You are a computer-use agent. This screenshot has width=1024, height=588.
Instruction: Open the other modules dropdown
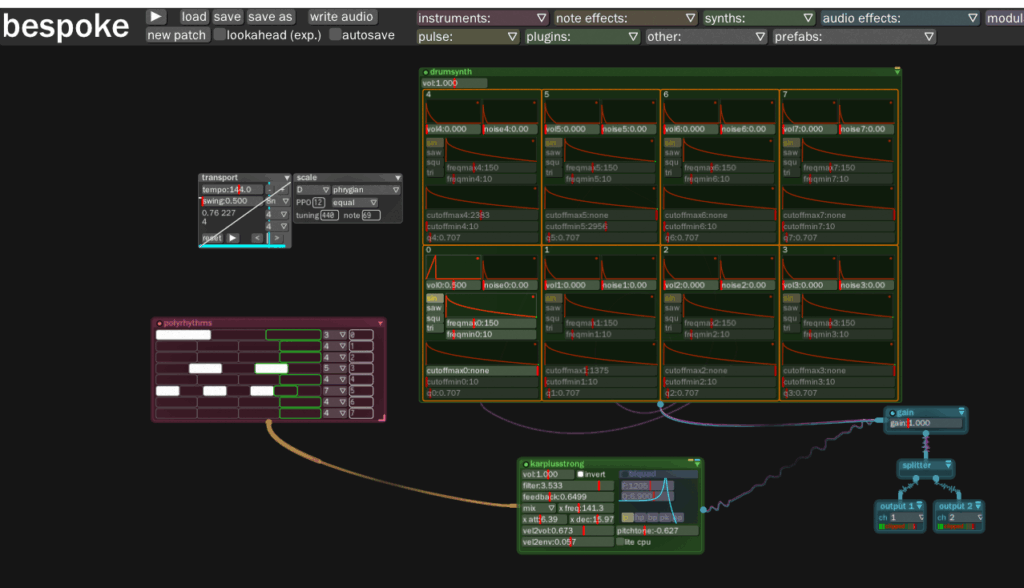[x=705, y=37]
